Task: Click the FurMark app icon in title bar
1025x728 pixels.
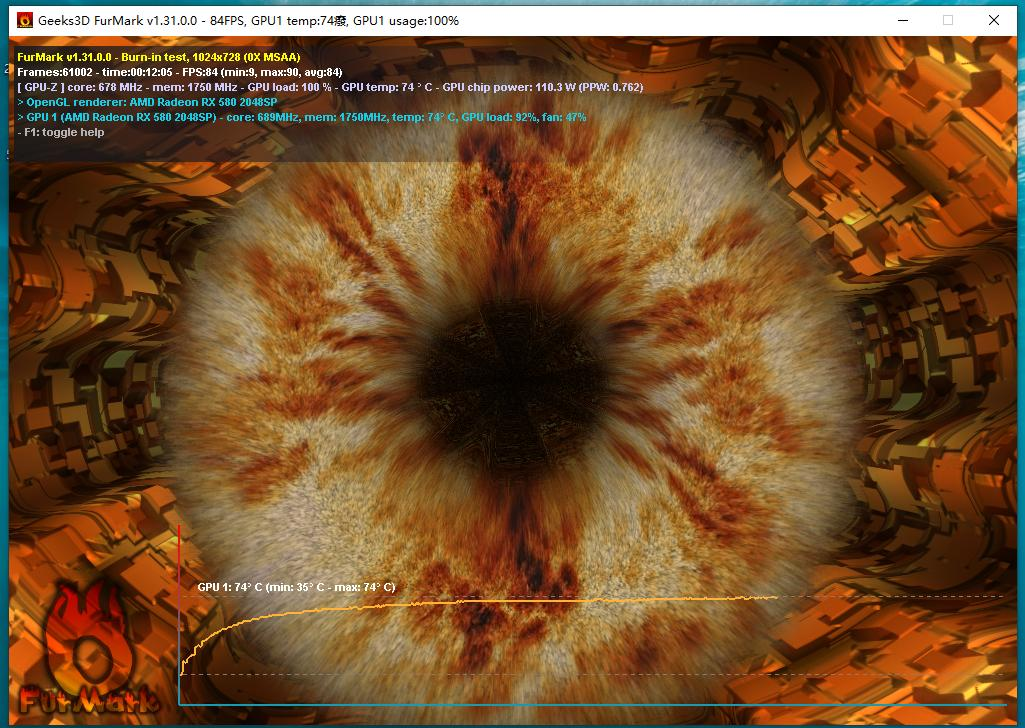Action: coord(25,20)
